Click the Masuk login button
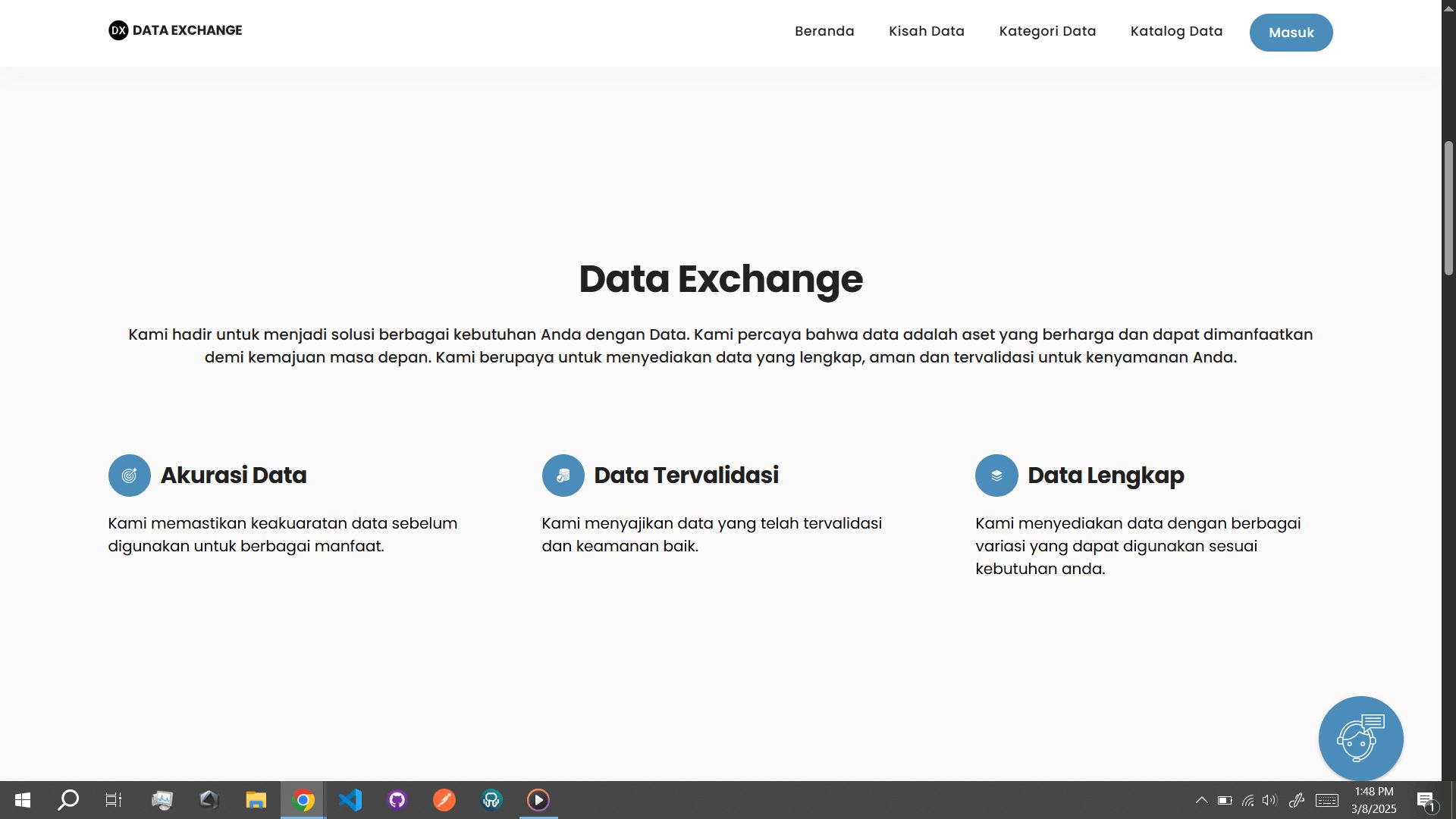 point(1291,33)
